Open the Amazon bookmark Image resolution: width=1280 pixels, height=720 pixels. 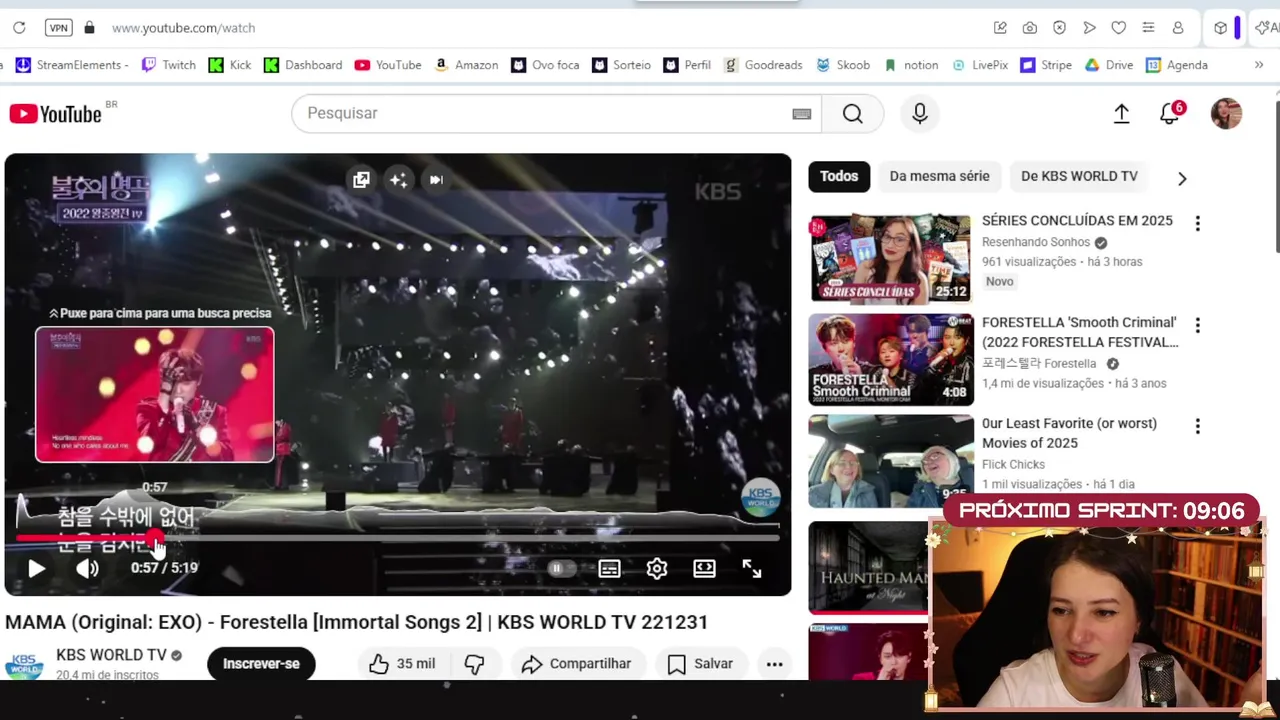(x=466, y=65)
